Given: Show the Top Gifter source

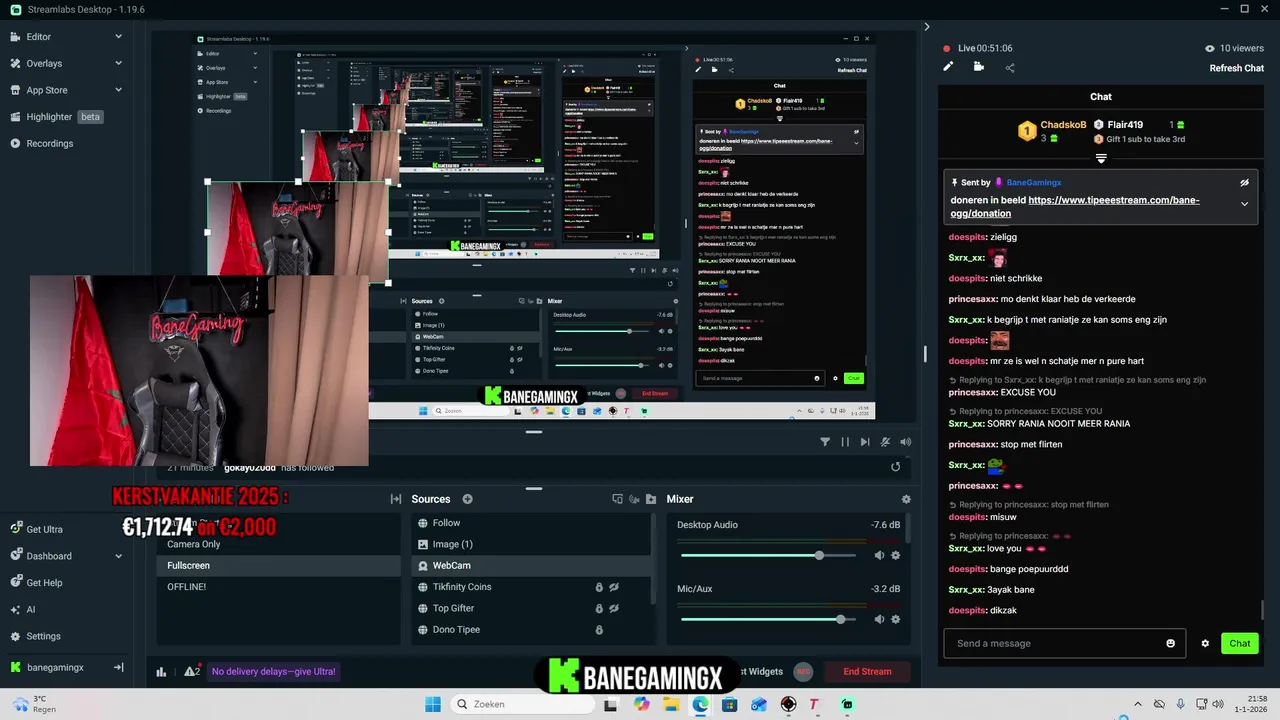Looking at the screenshot, I should [615, 608].
